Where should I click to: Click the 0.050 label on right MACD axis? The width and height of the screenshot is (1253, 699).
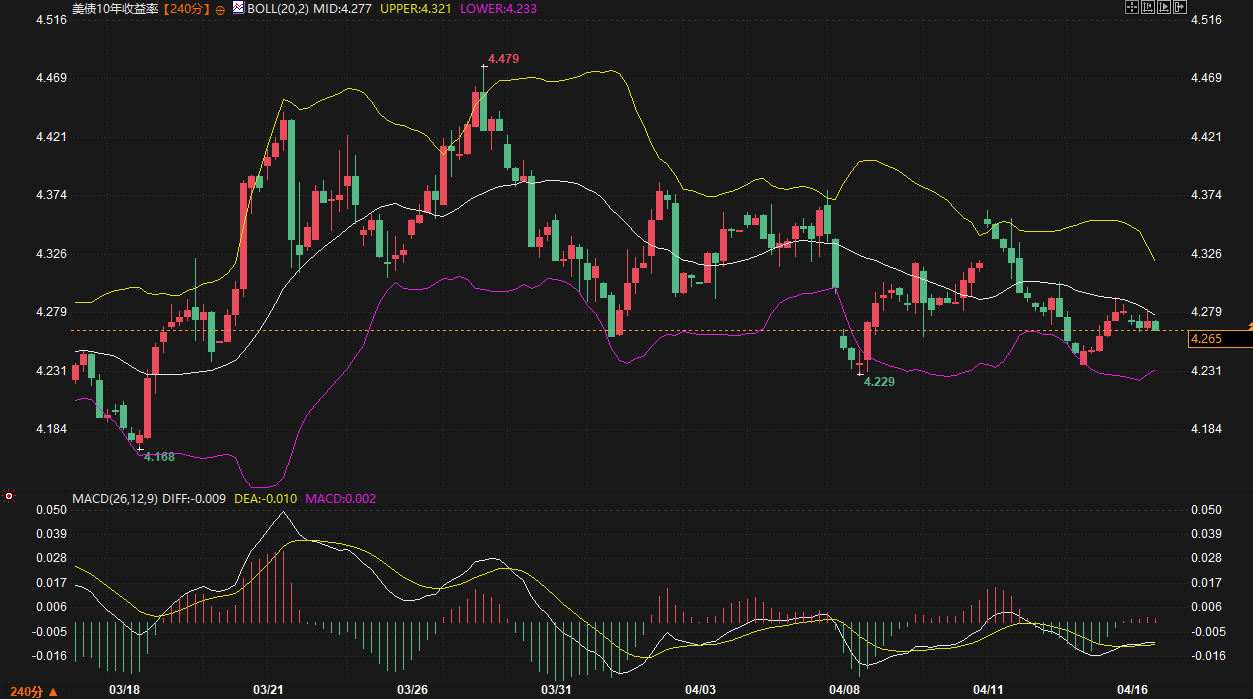tap(1205, 510)
